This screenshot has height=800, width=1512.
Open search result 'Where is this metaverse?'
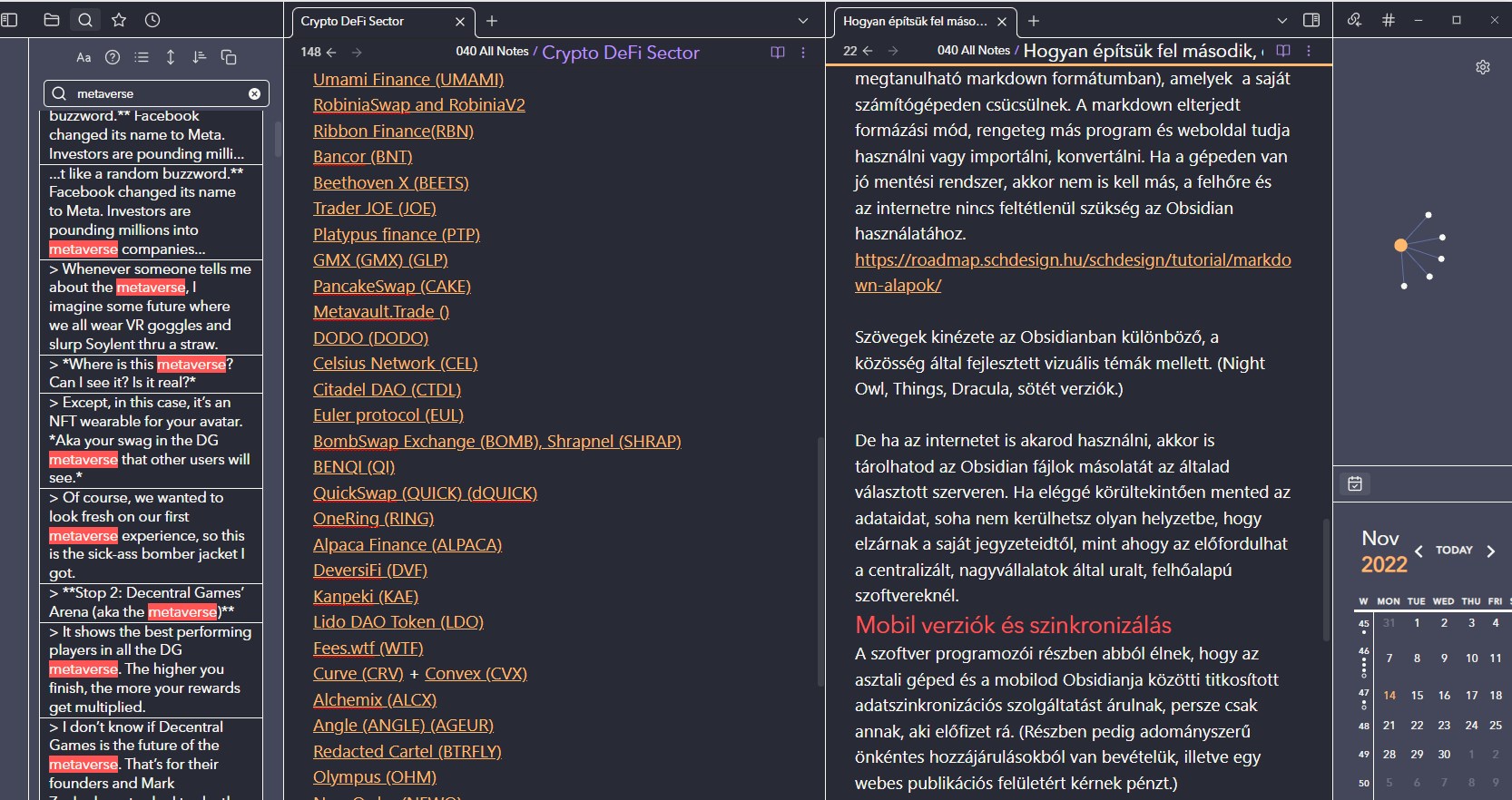tap(151, 374)
